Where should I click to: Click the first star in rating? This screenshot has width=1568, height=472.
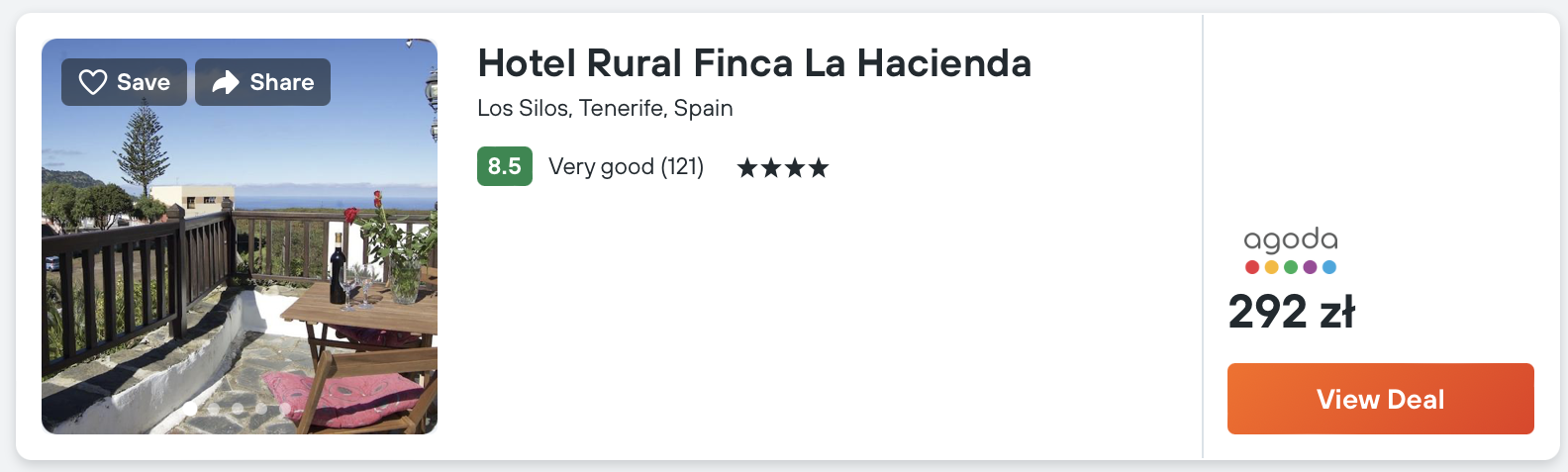pyautogui.click(x=747, y=168)
